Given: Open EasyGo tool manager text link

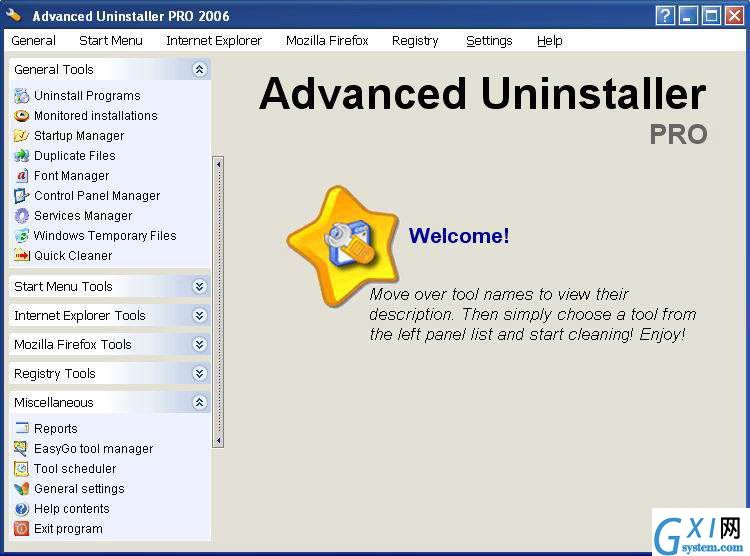Looking at the screenshot, I should [93, 449].
